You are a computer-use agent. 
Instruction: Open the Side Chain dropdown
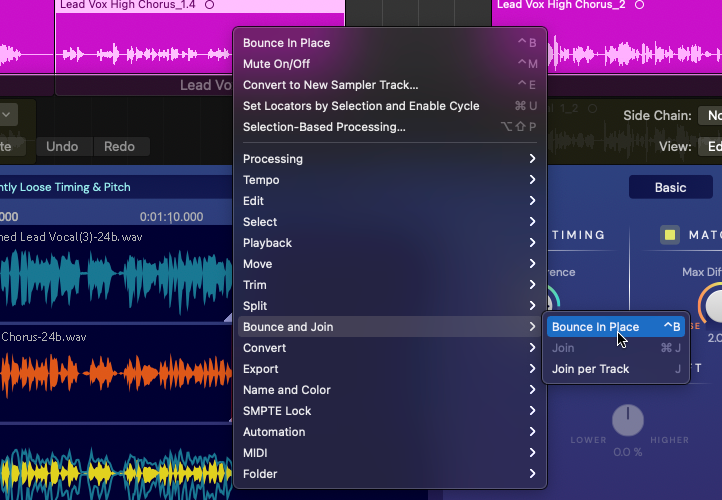tap(709, 116)
